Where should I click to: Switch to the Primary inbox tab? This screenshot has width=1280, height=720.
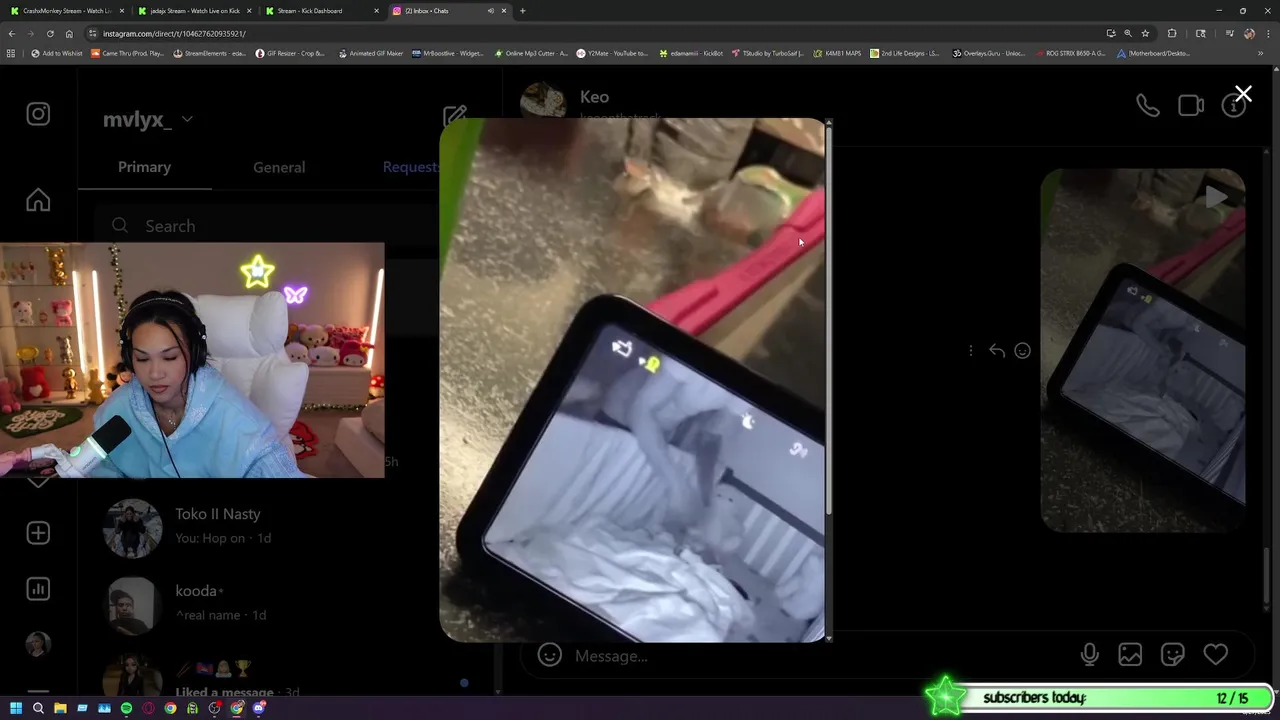coord(144,167)
